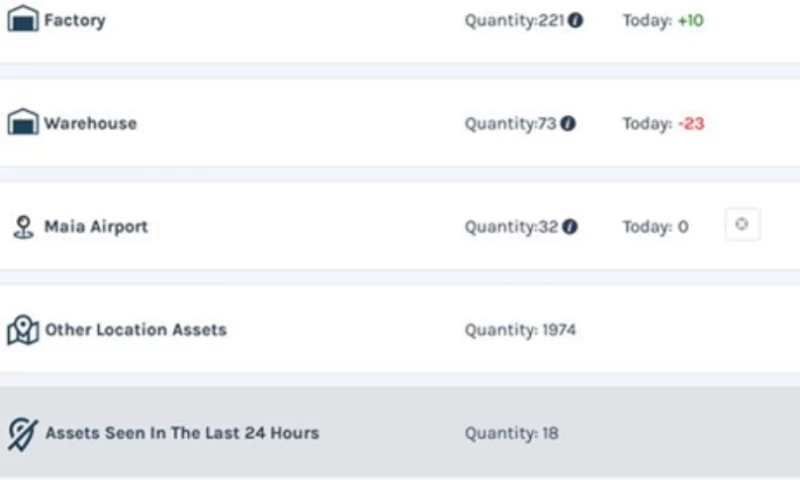Screen dimensions: 800x480
Task: Select the Other Location Assets label
Action: [x=136, y=330]
